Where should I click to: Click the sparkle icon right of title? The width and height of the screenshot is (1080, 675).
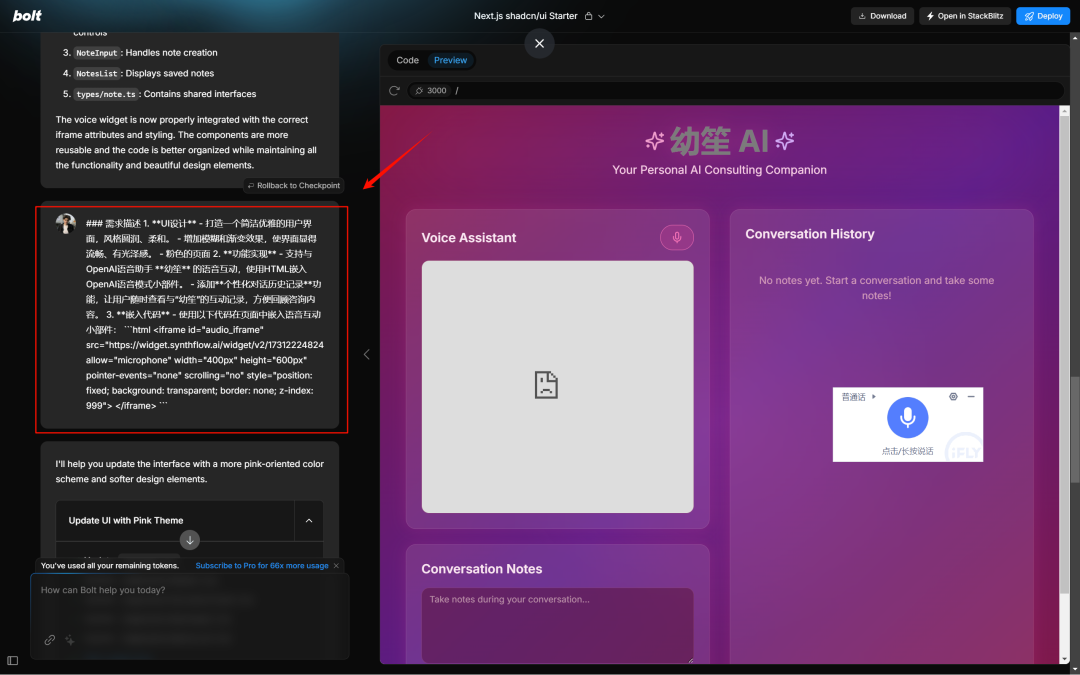click(x=785, y=141)
